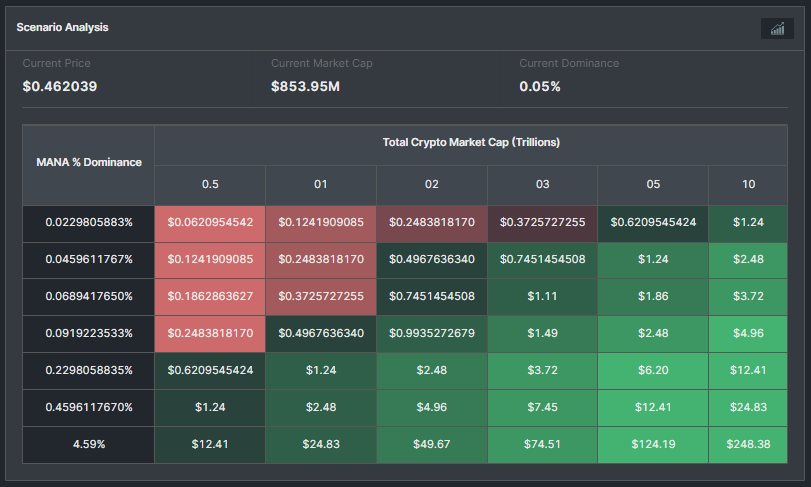This screenshot has width=811, height=487.
Task: Click the current dominance value 0.05%
Action: point(540,86)
